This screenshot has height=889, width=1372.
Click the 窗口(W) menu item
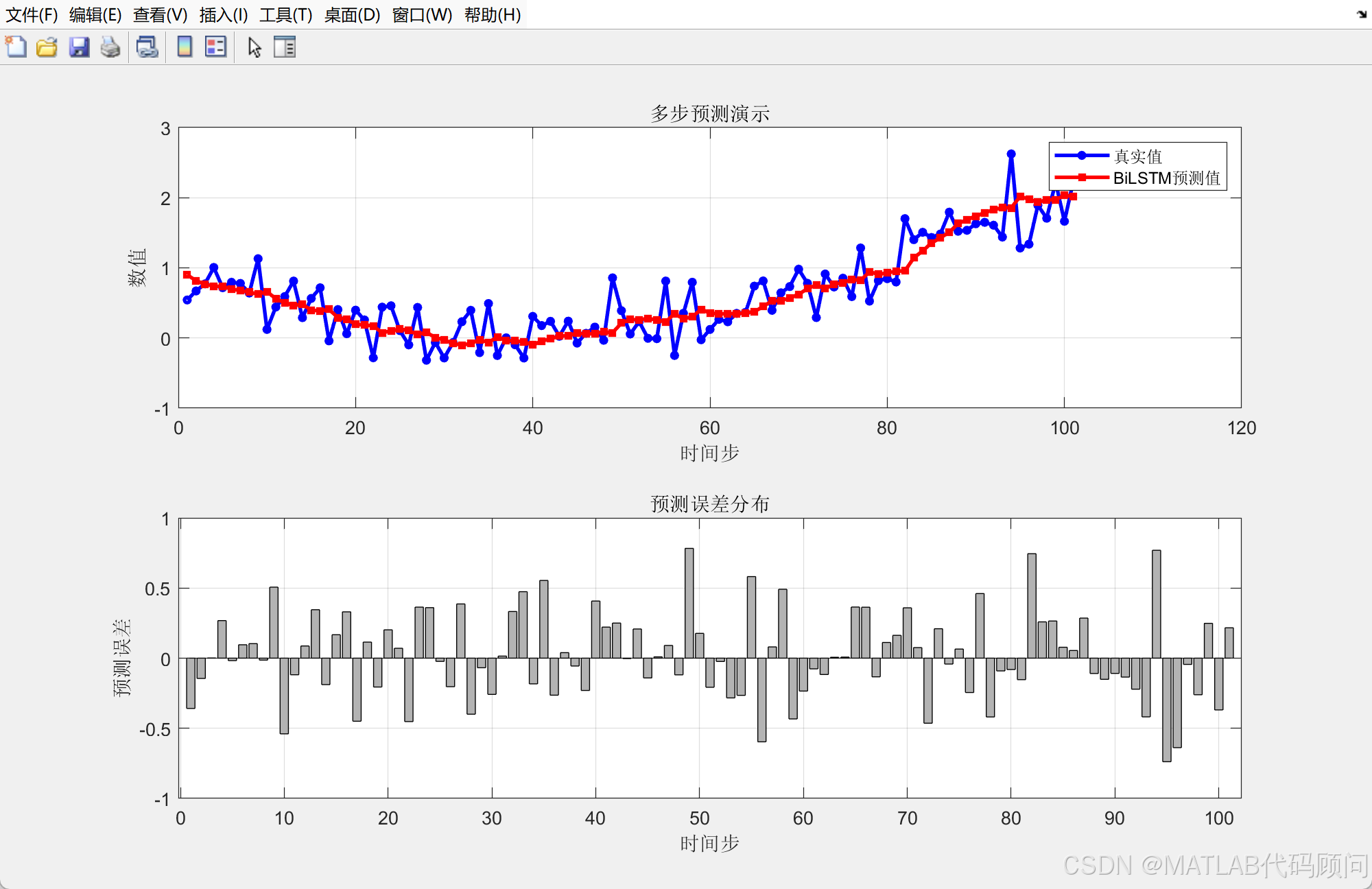click(x=422, y=14)
